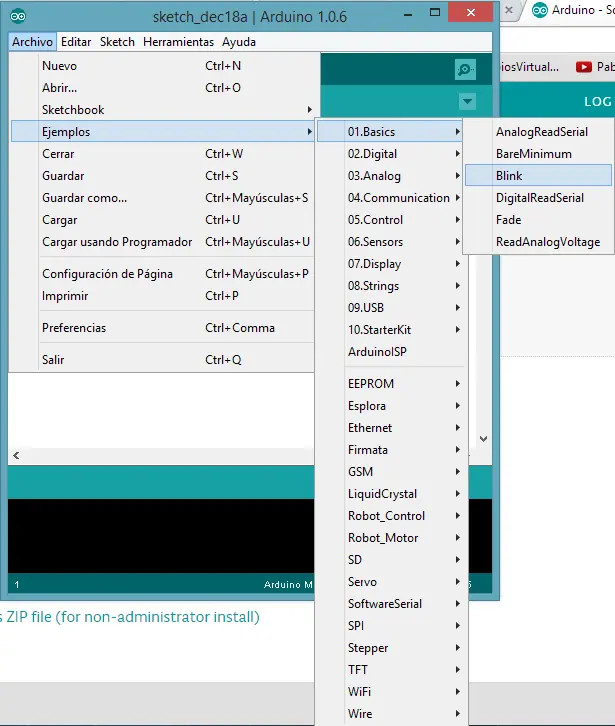This screenshot has height=726, width=615.
Task: Expand Robot_Motor library examples
Action: (390, 538)
